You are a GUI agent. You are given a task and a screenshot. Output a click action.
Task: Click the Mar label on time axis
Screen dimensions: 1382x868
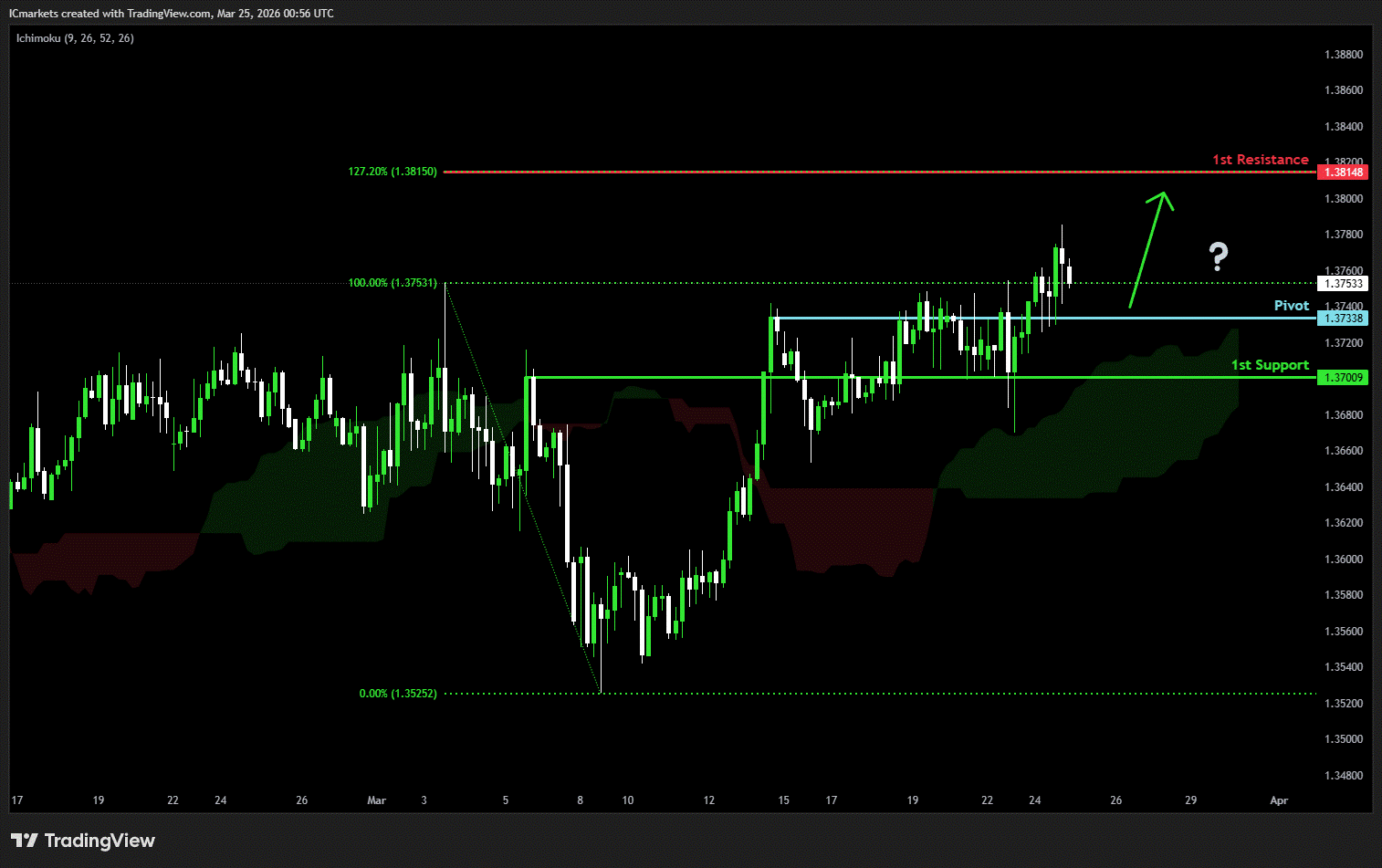[x=376, y=800]
